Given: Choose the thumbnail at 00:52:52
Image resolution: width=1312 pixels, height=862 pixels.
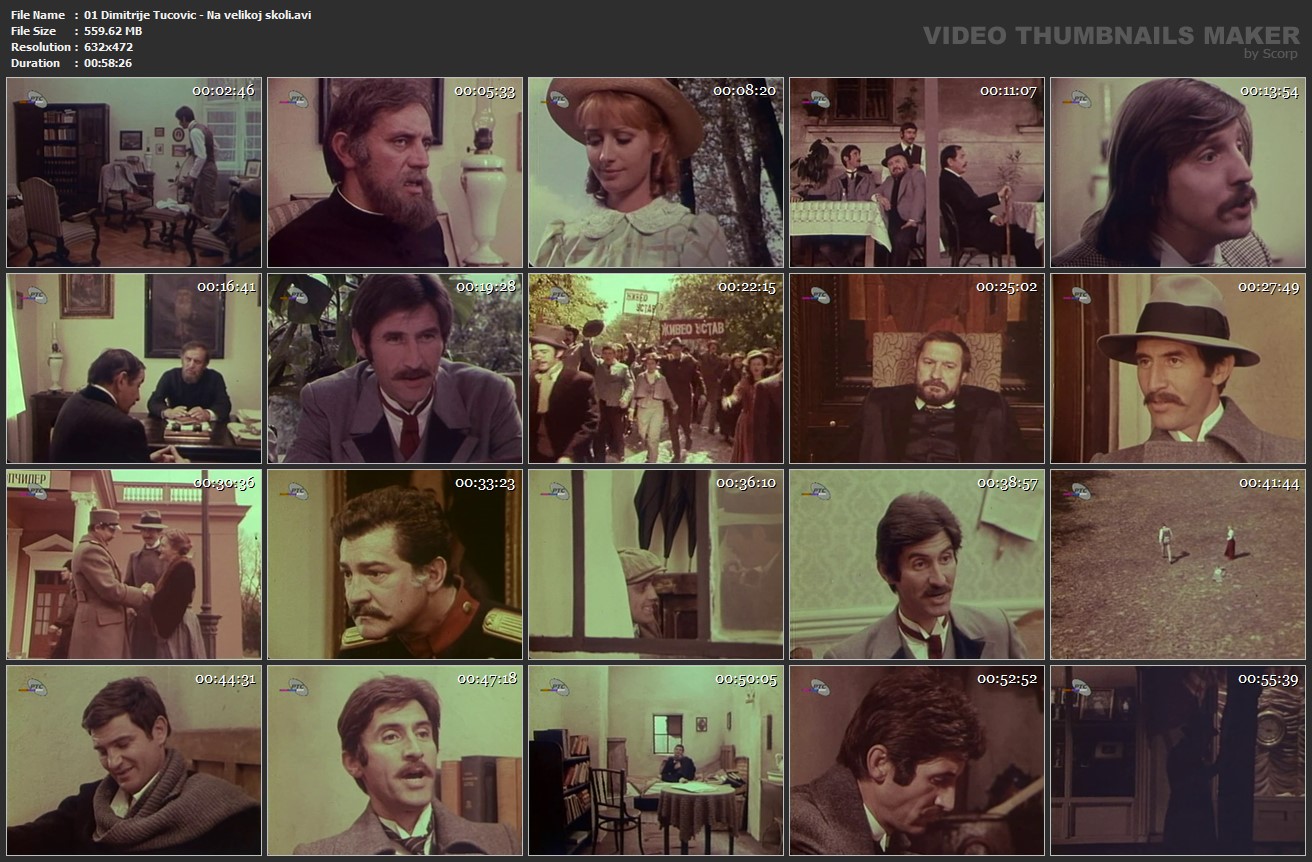Looking at the screenshot, I should [x=917, y=760].
